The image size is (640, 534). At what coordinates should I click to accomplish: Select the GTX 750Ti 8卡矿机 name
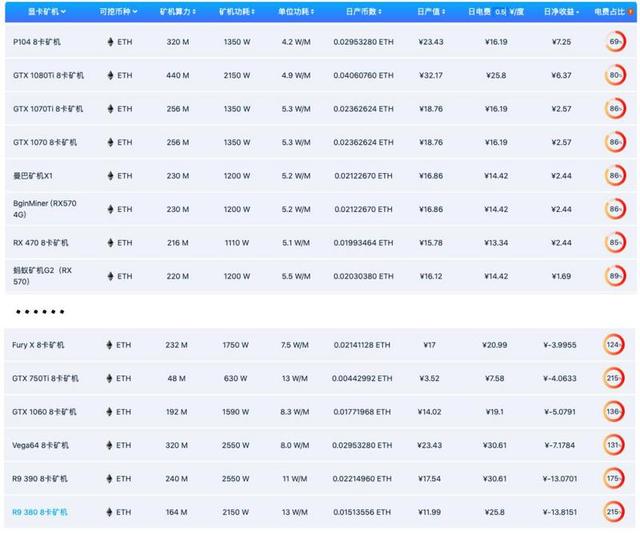point(45,378)
